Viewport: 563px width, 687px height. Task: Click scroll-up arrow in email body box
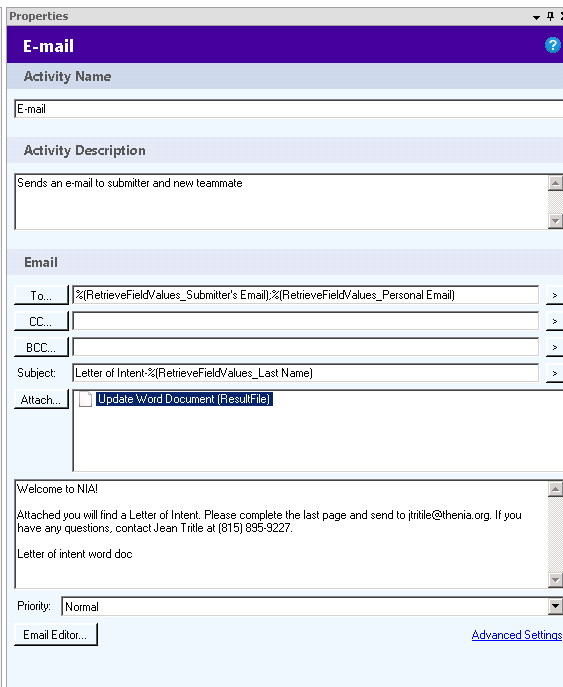[x=555, y=489]
